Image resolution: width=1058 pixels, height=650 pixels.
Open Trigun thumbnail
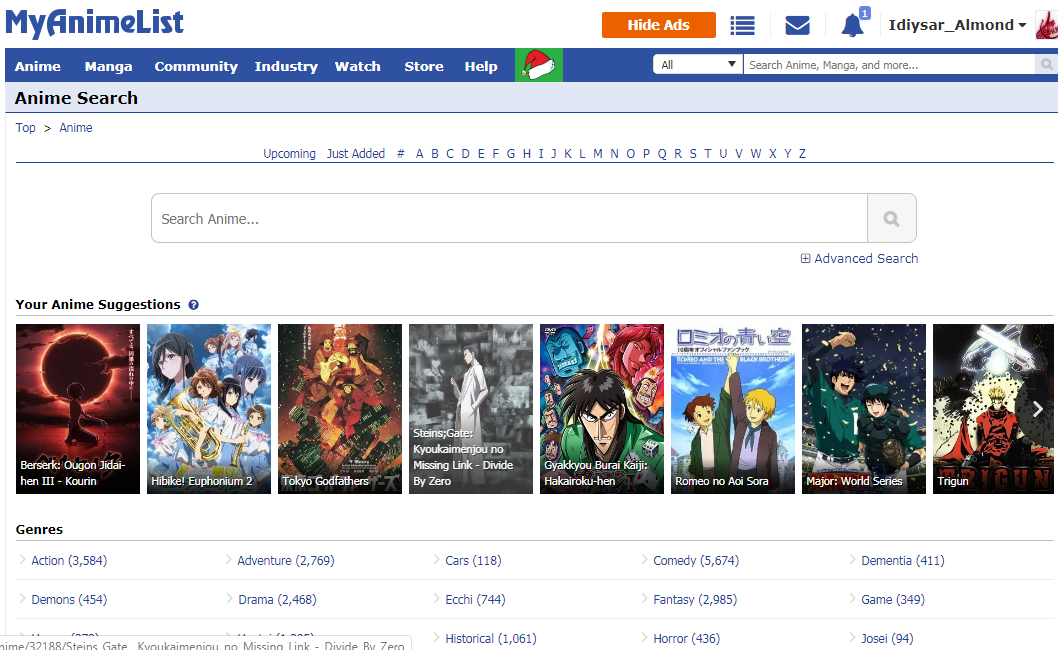(x=993, y=409)
